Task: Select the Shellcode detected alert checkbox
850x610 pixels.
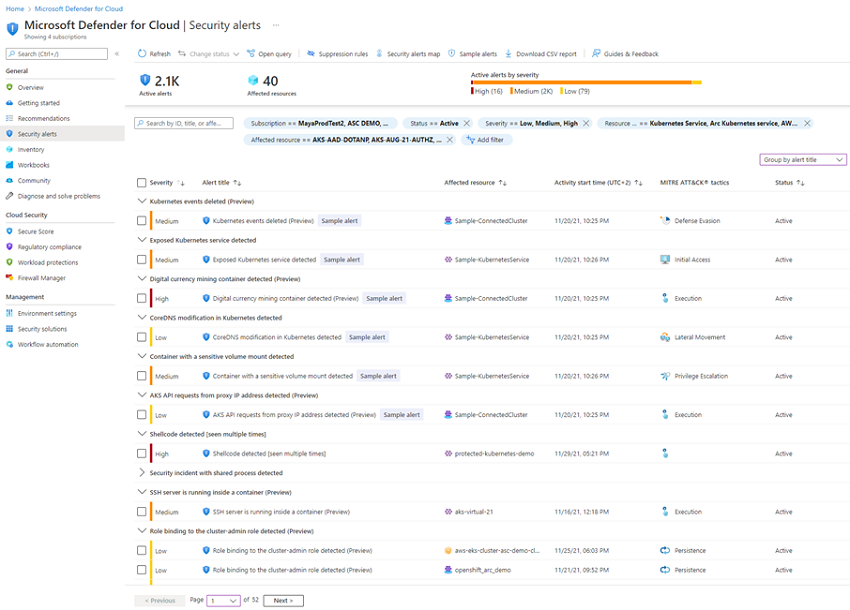Action: [141, 453]
